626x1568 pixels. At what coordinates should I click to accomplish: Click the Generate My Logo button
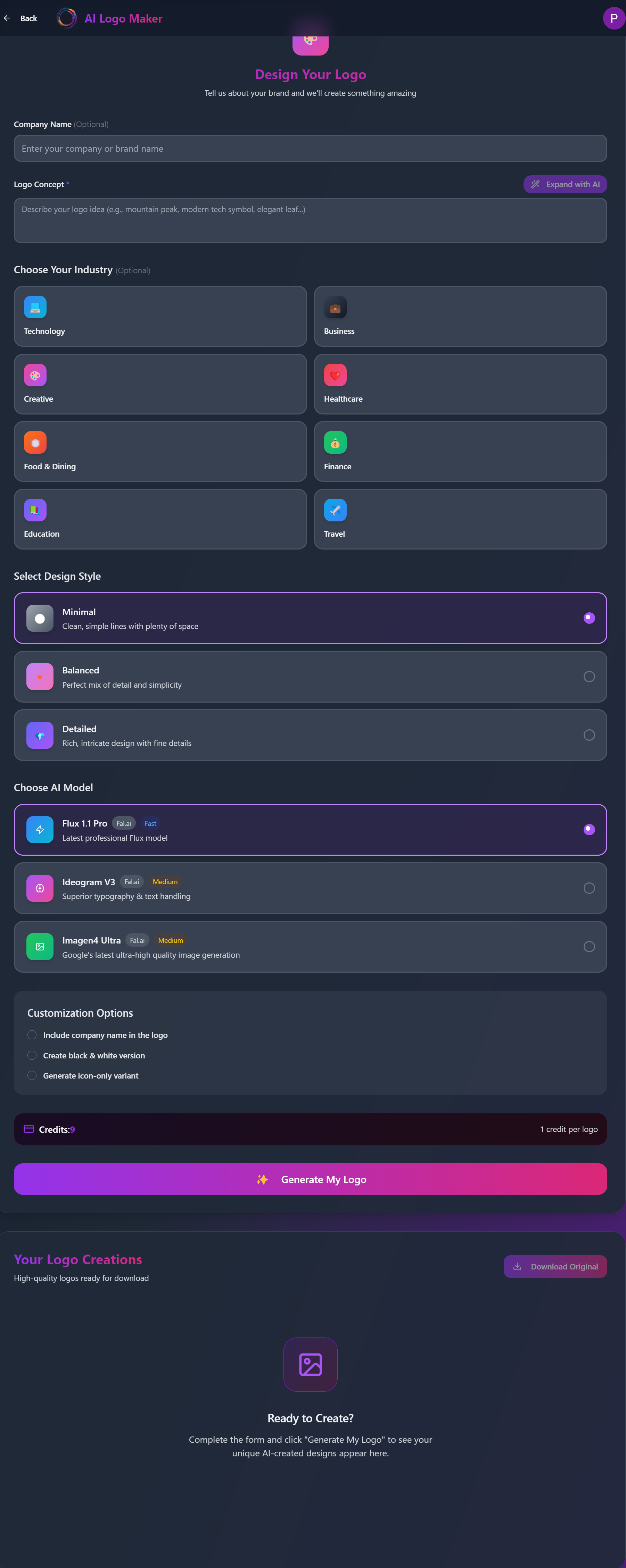311,1179
